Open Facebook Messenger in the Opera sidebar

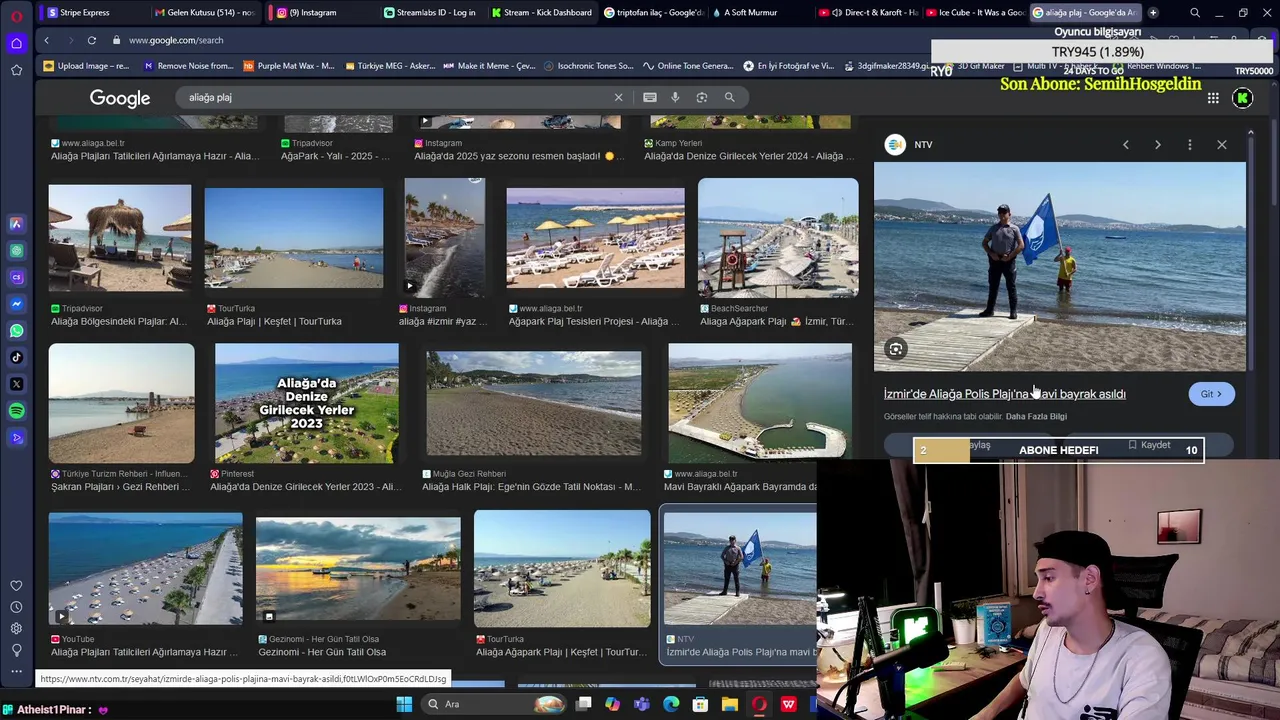coord(16,304)
